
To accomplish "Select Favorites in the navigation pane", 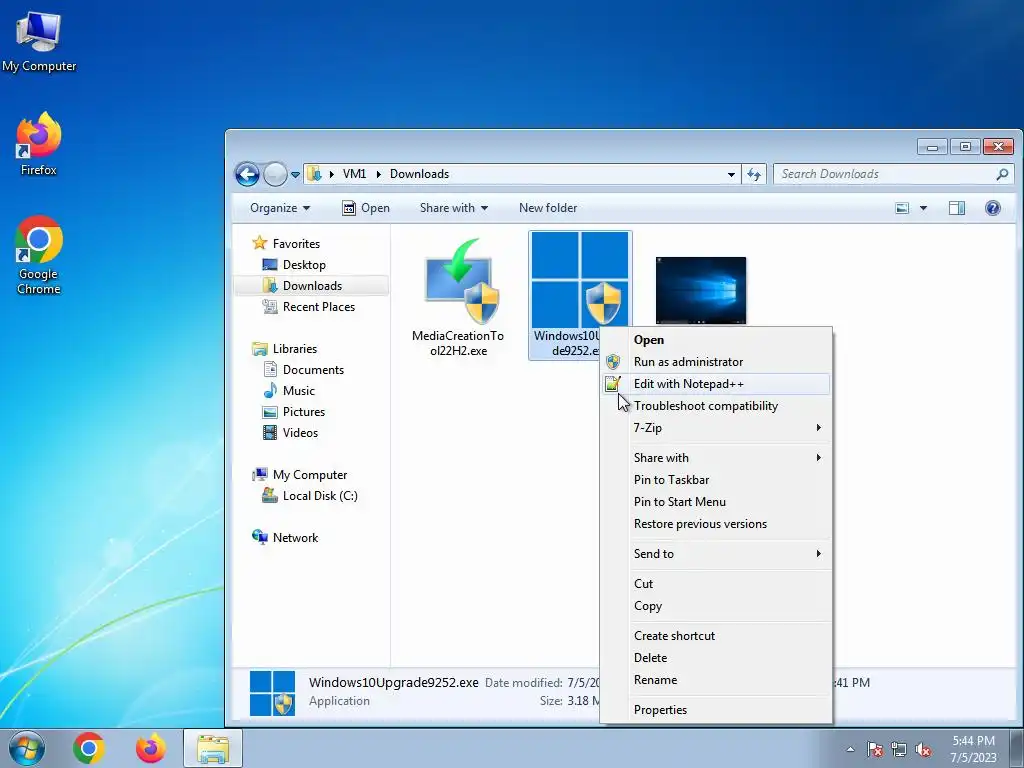I will [x=296, y=244].
